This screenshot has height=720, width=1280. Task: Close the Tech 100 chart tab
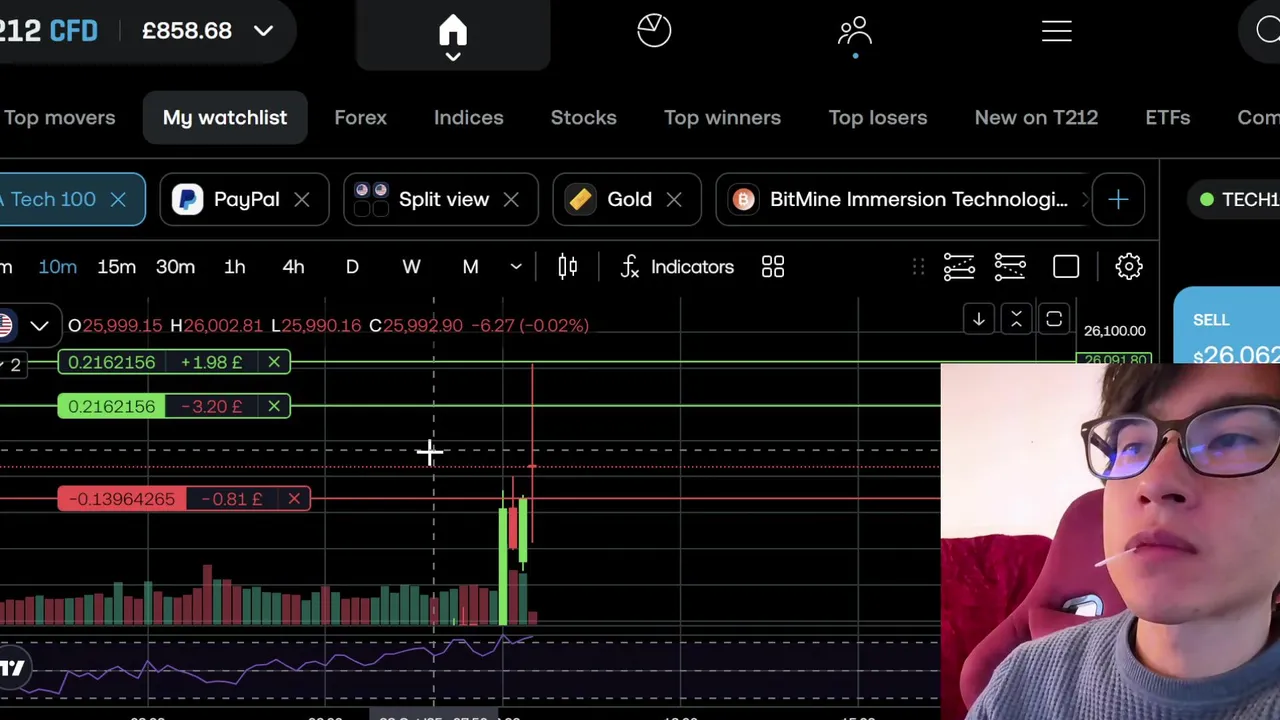click(x=118, y=199)
